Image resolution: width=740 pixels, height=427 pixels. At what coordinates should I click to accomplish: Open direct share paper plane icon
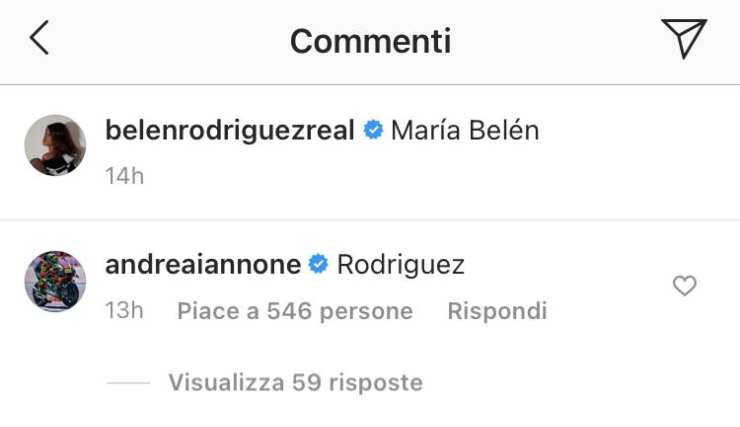tap(684, 40)
